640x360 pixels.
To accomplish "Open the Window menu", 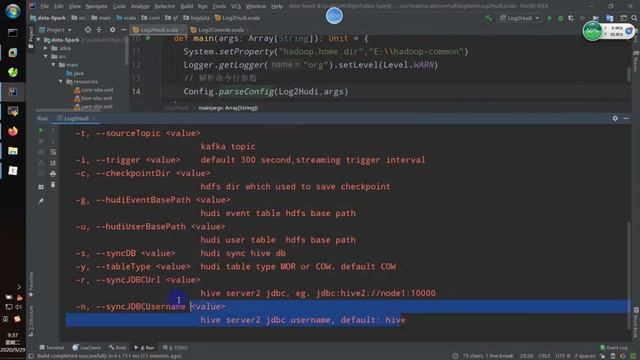I will [256, 6].
